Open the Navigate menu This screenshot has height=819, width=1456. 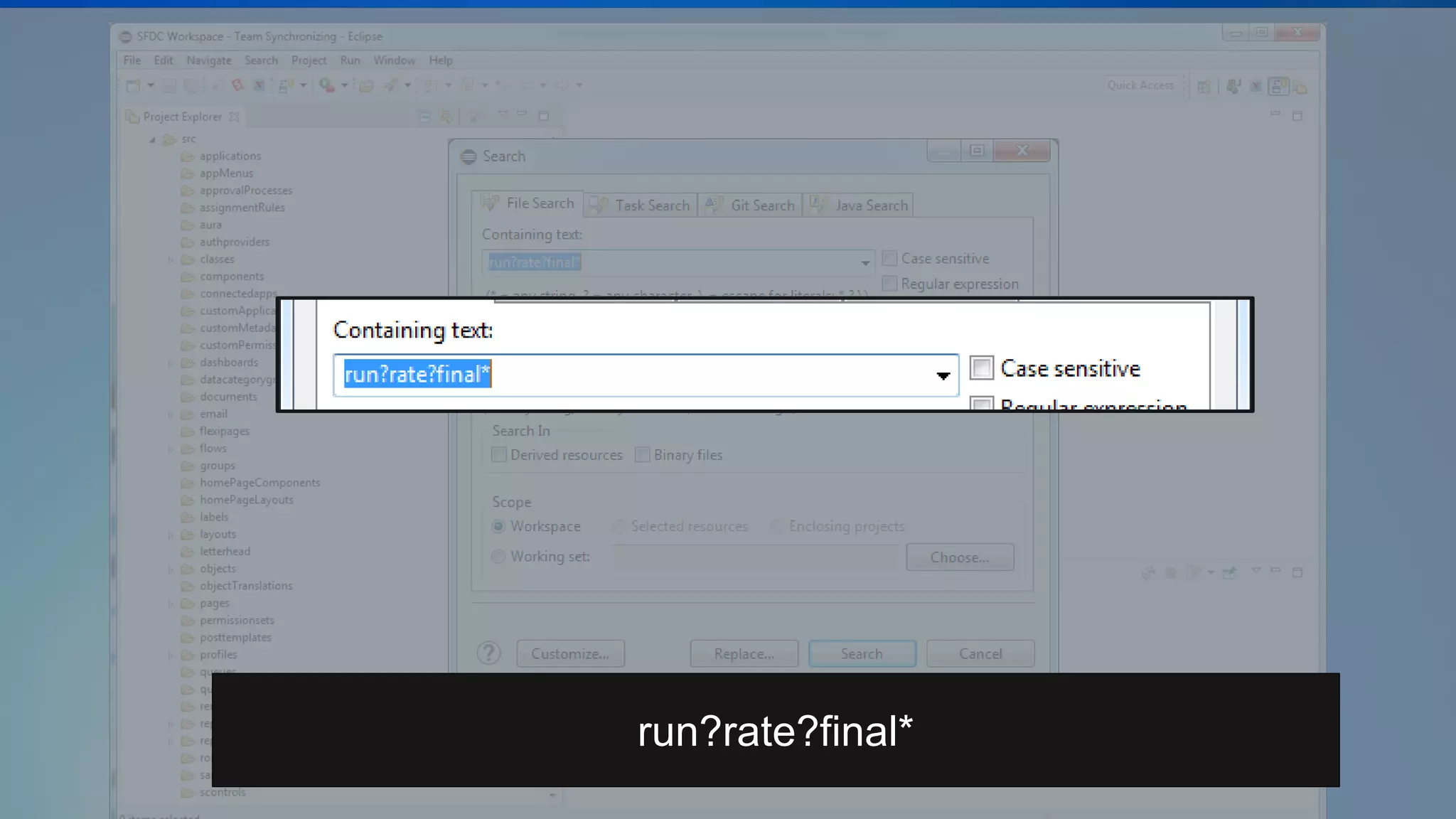pyautogui.click(x=209, y=60)
